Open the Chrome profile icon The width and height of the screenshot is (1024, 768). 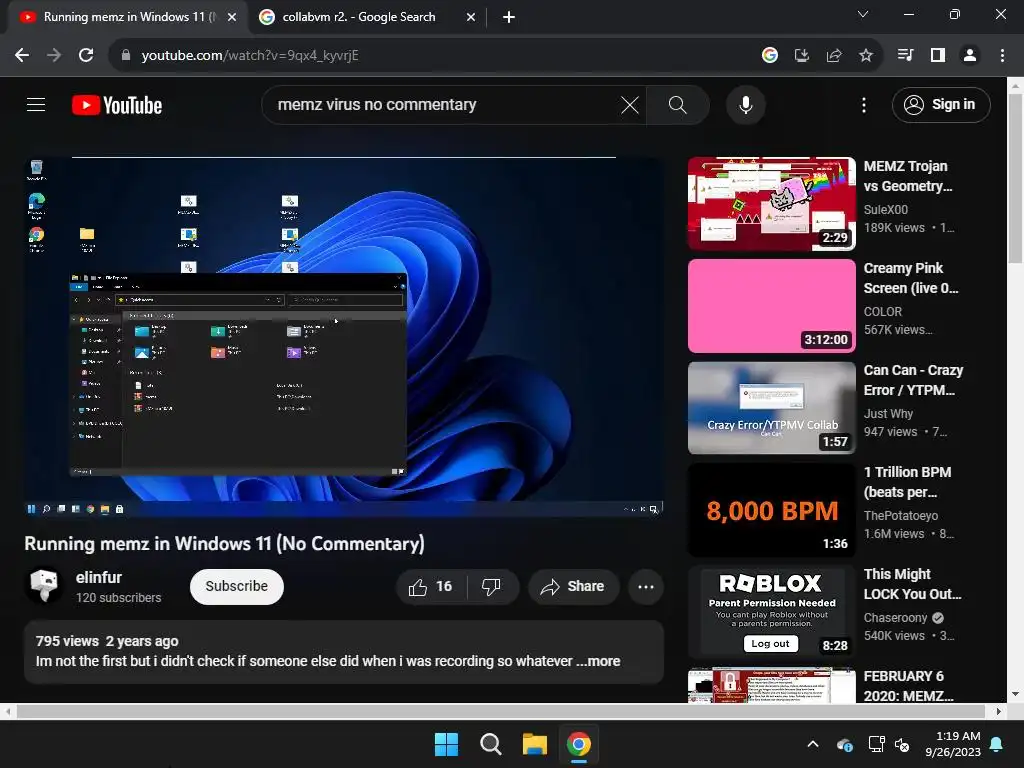pyautogui.click(x=970, y=55)
